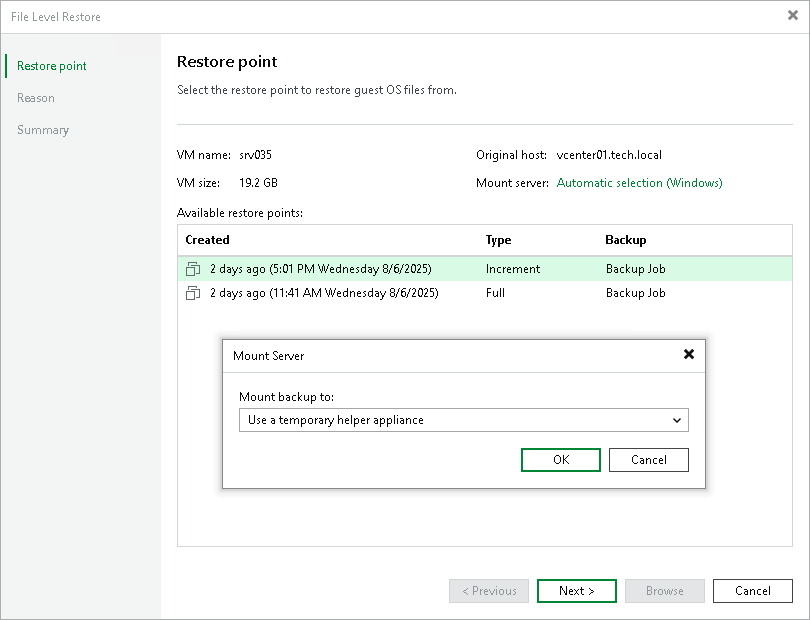Click Backup Job in Increment row
Screen dimensions: 810x620
(x=635, y=269)
